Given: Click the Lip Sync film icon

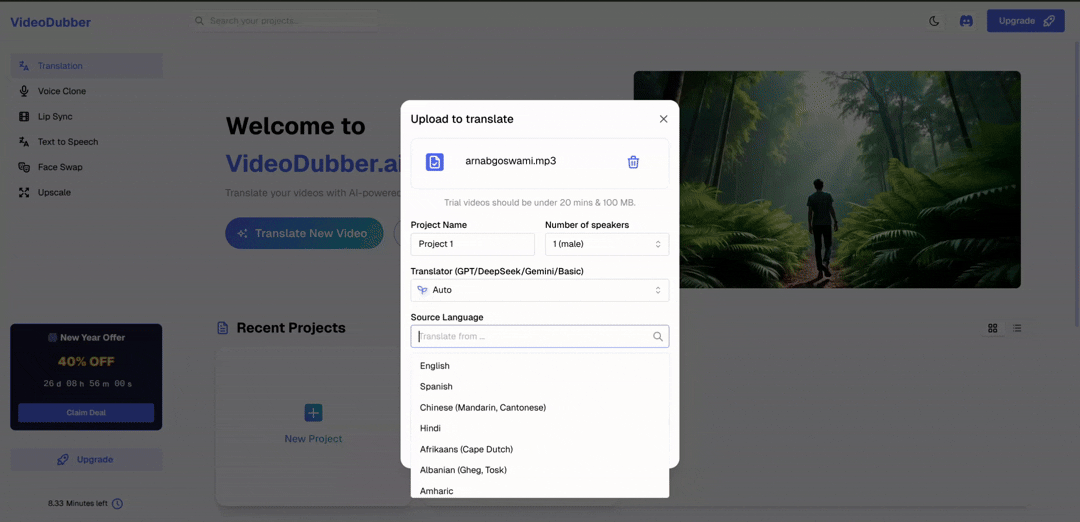Looking at the screenshot, I should pyautogui.click(x=24, y=116).
